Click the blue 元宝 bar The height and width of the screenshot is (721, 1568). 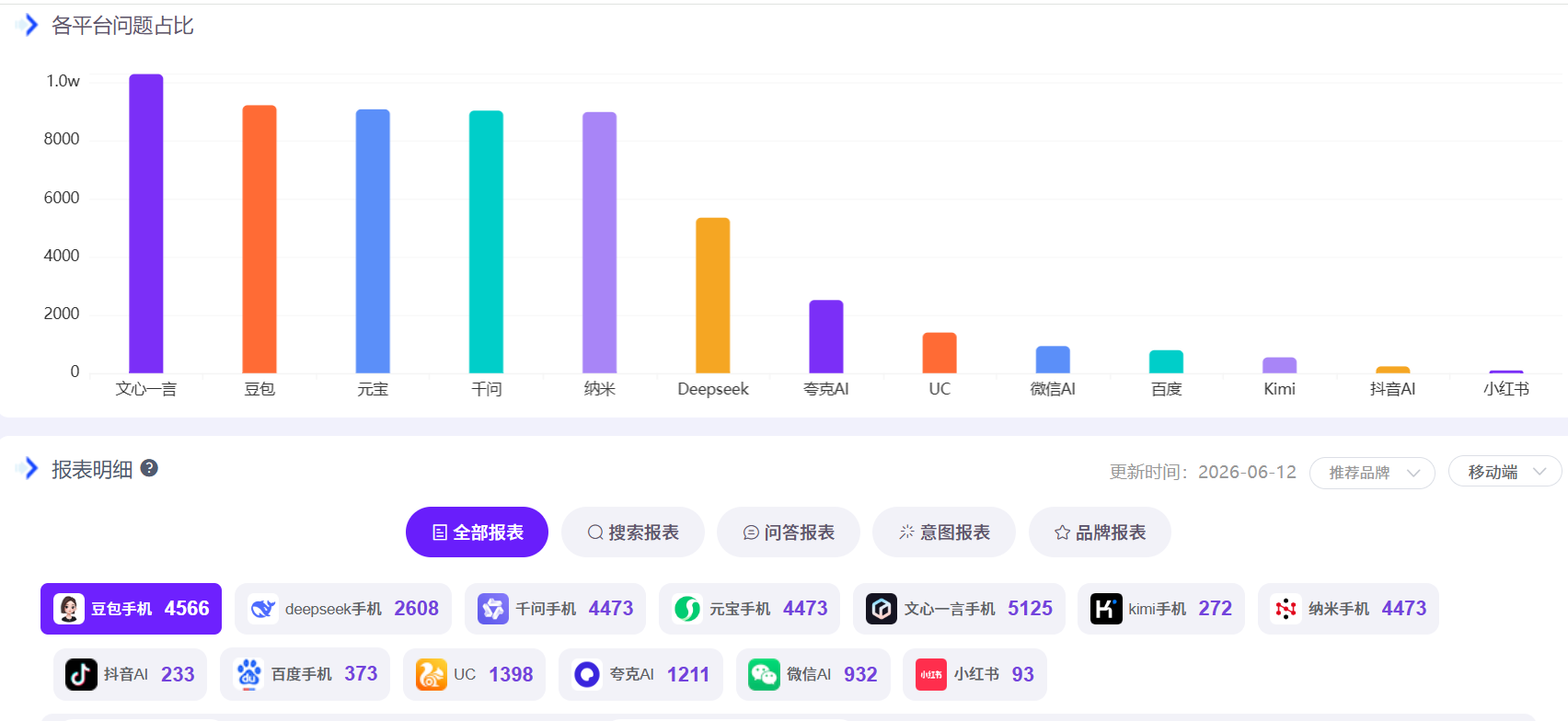373,241
